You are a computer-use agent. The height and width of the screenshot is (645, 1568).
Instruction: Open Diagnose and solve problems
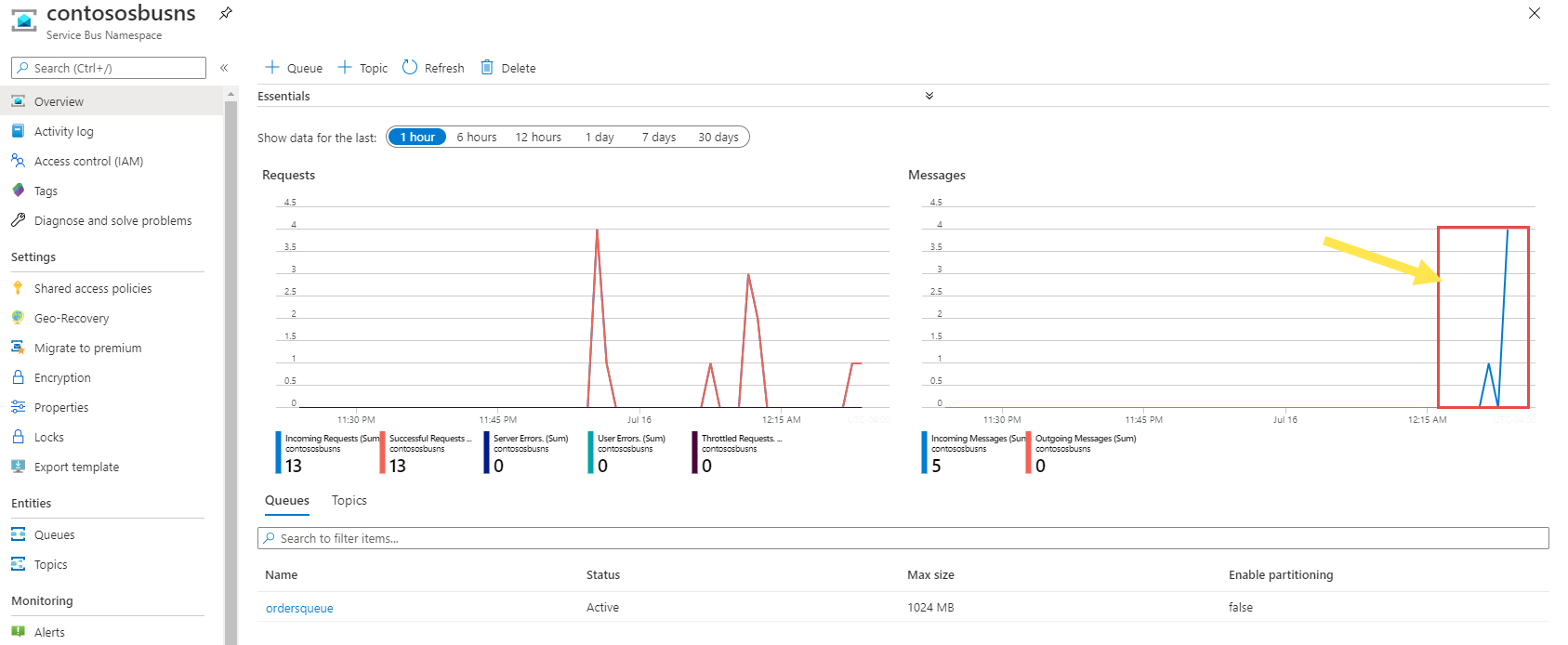112,220
